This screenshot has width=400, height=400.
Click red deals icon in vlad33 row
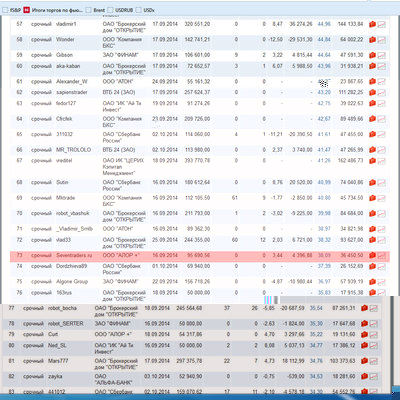tap(372, 240)
